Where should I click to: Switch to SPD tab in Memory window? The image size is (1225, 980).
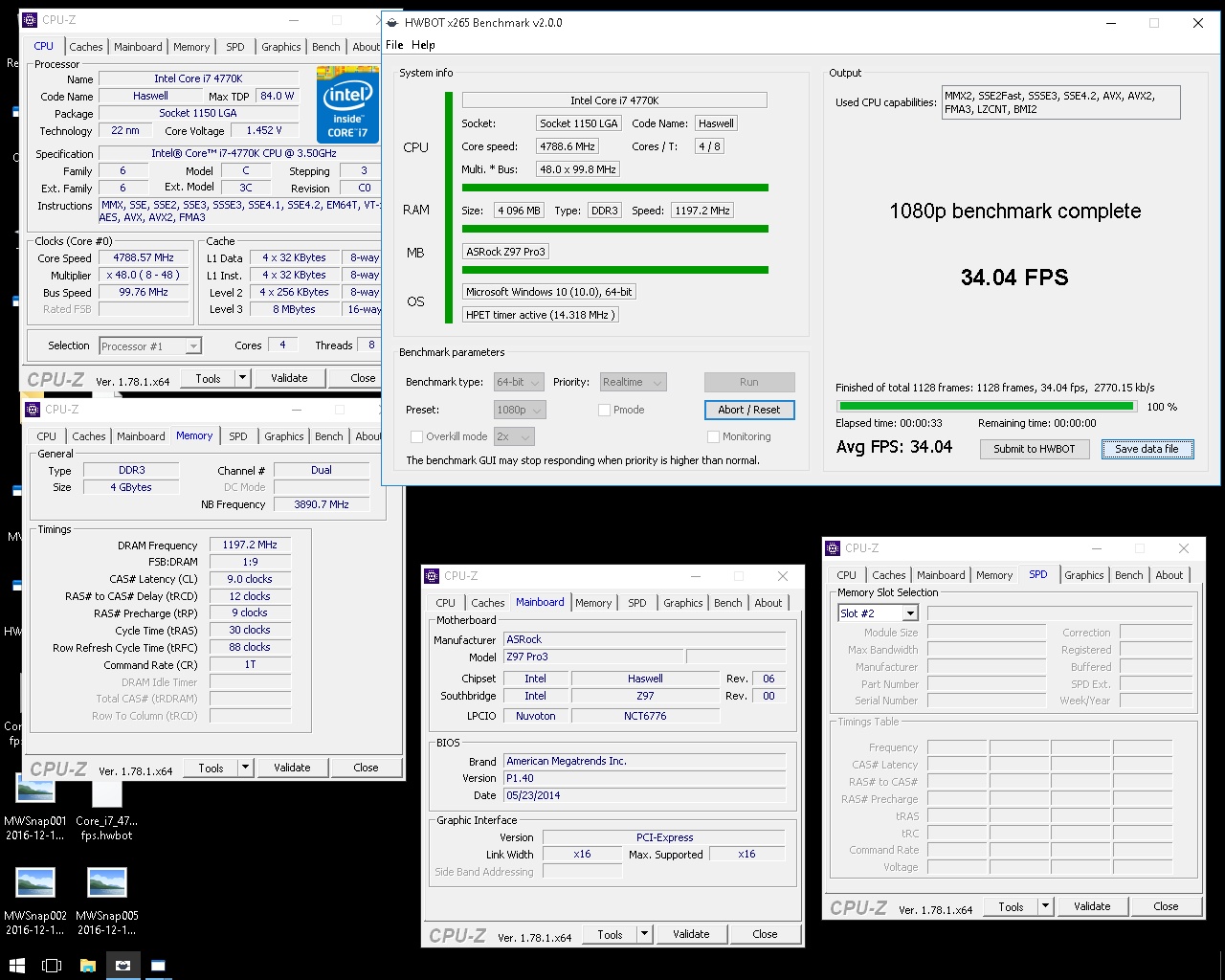[x=238, y=436]
